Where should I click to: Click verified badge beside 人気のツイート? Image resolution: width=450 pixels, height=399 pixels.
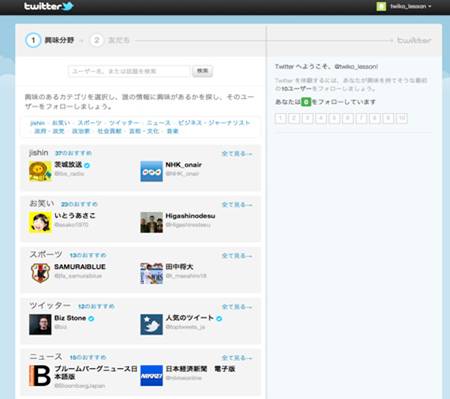[x=219, y=319]
